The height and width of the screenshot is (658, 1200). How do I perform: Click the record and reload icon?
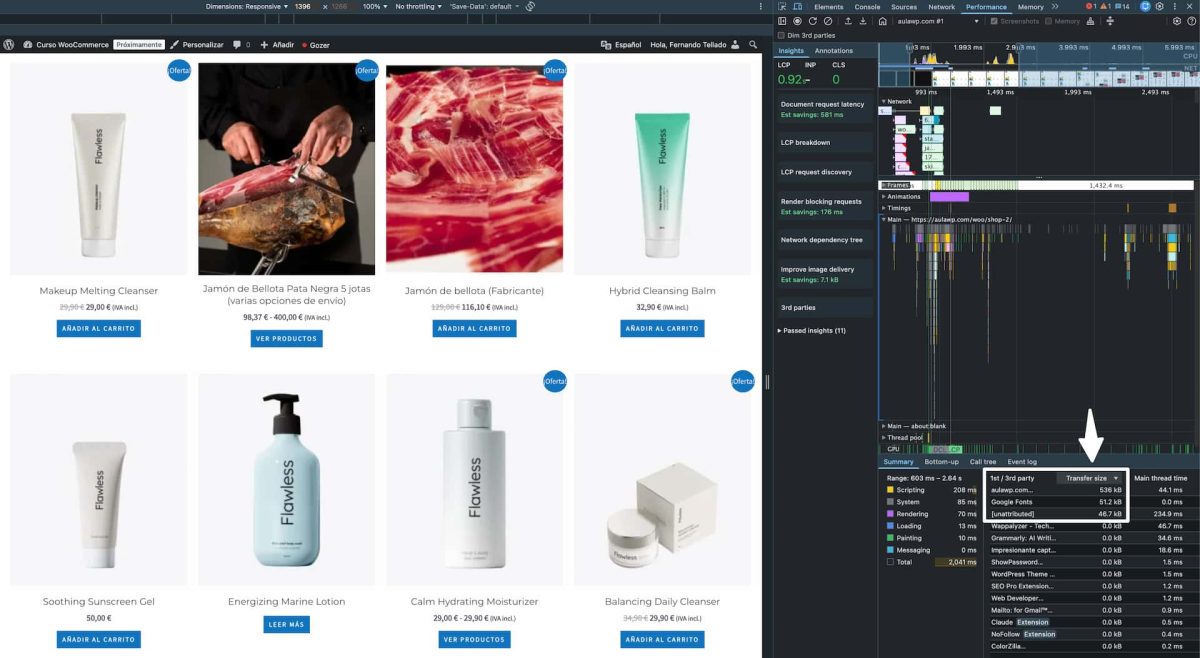(x=813, y=21)
